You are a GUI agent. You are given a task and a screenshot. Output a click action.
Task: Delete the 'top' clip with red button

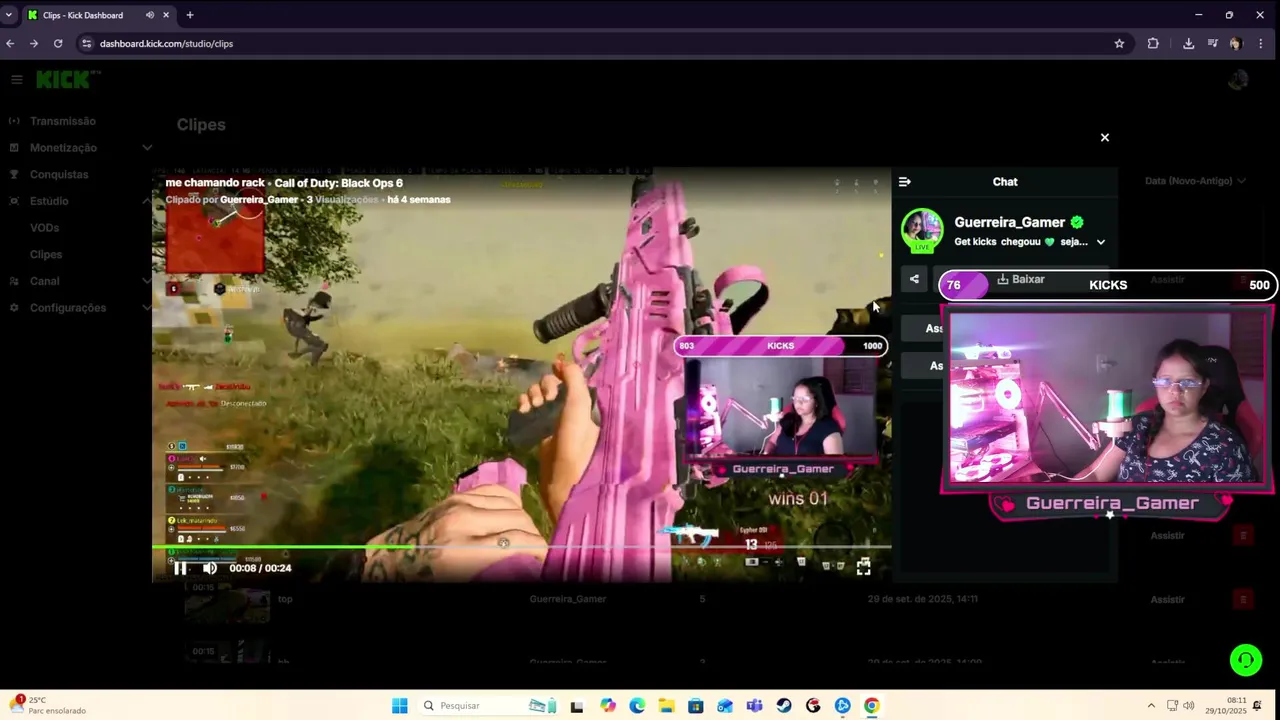pos(1243,599)
